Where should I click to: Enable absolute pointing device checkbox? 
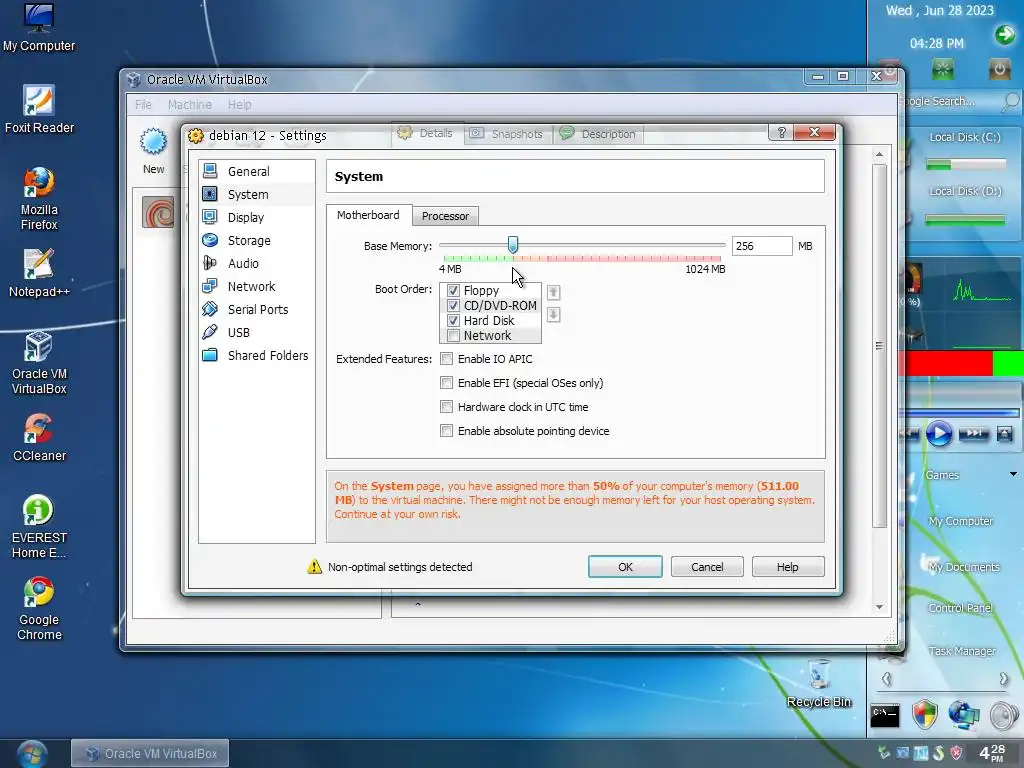point(447,431)
